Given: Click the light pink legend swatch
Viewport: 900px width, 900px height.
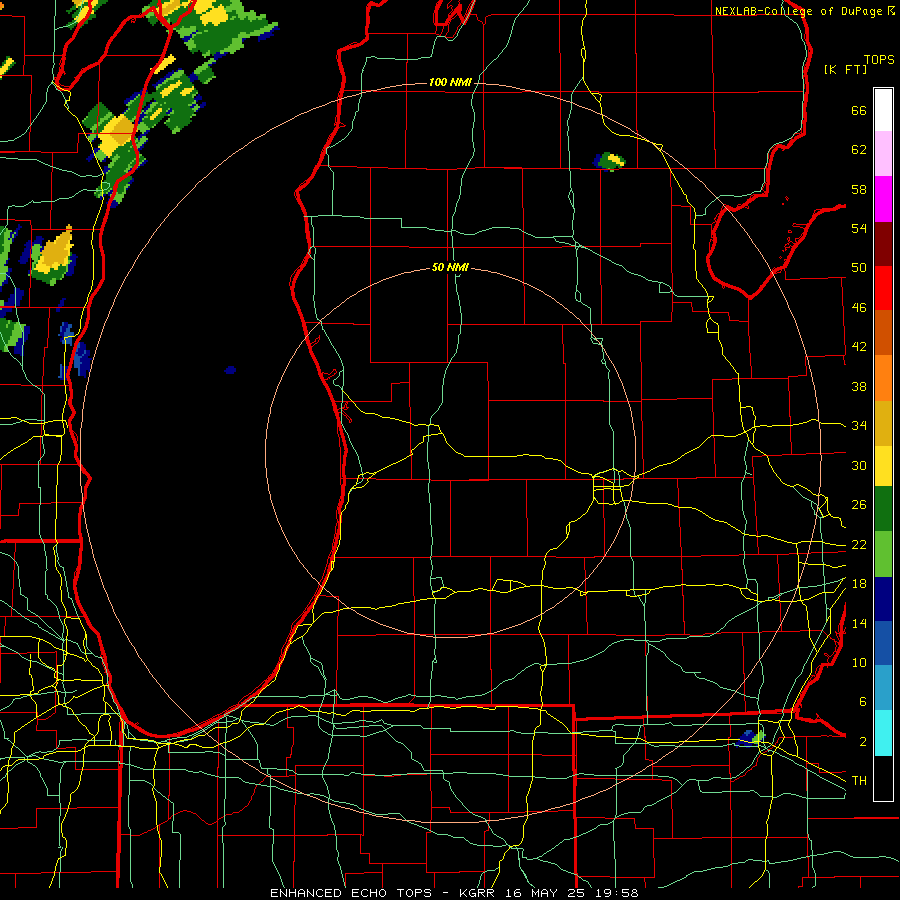Looking at the screenshot, I should (883, 153).
